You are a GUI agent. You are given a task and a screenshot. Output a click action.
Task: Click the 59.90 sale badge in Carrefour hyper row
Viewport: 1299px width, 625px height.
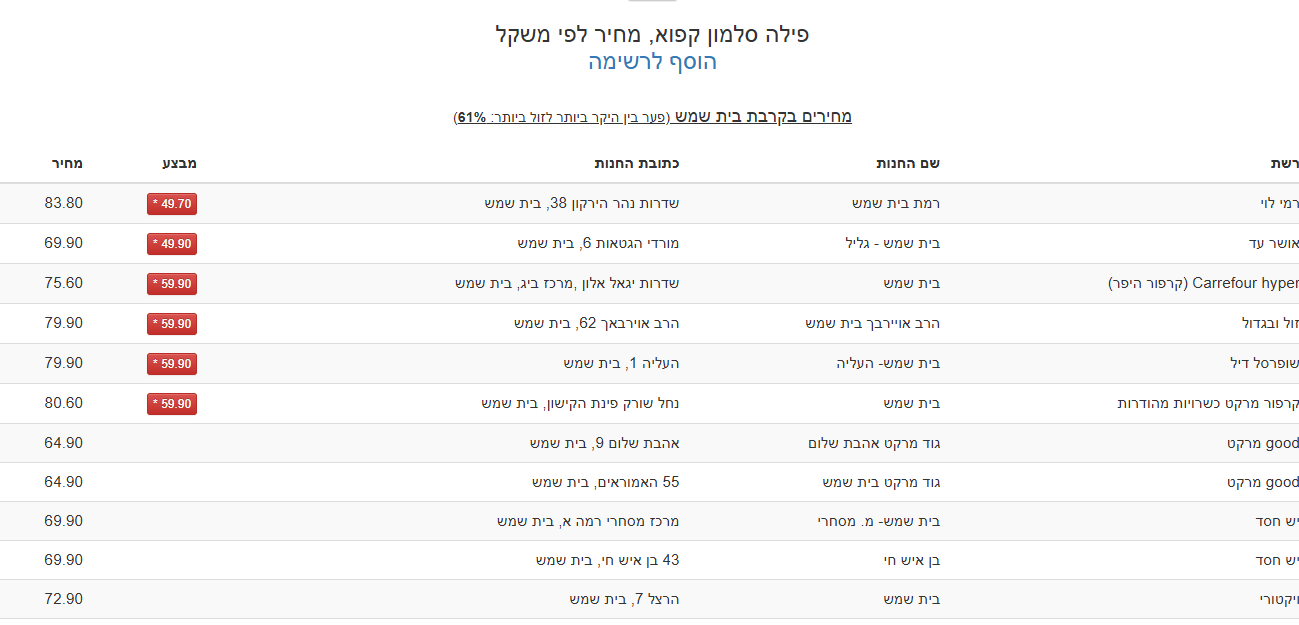pos(171,284)
